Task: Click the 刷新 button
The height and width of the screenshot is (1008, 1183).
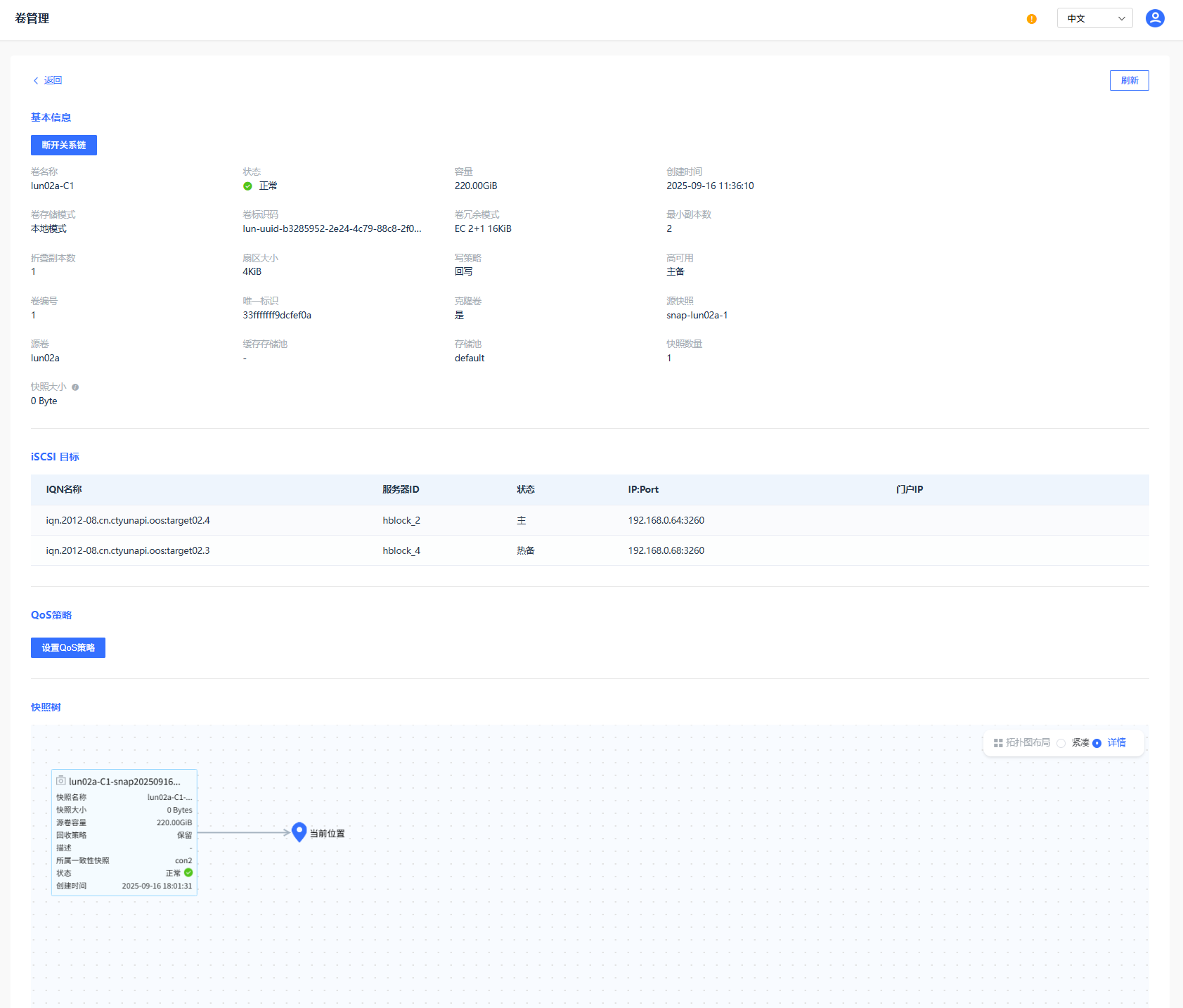Action: (1129, 81)
